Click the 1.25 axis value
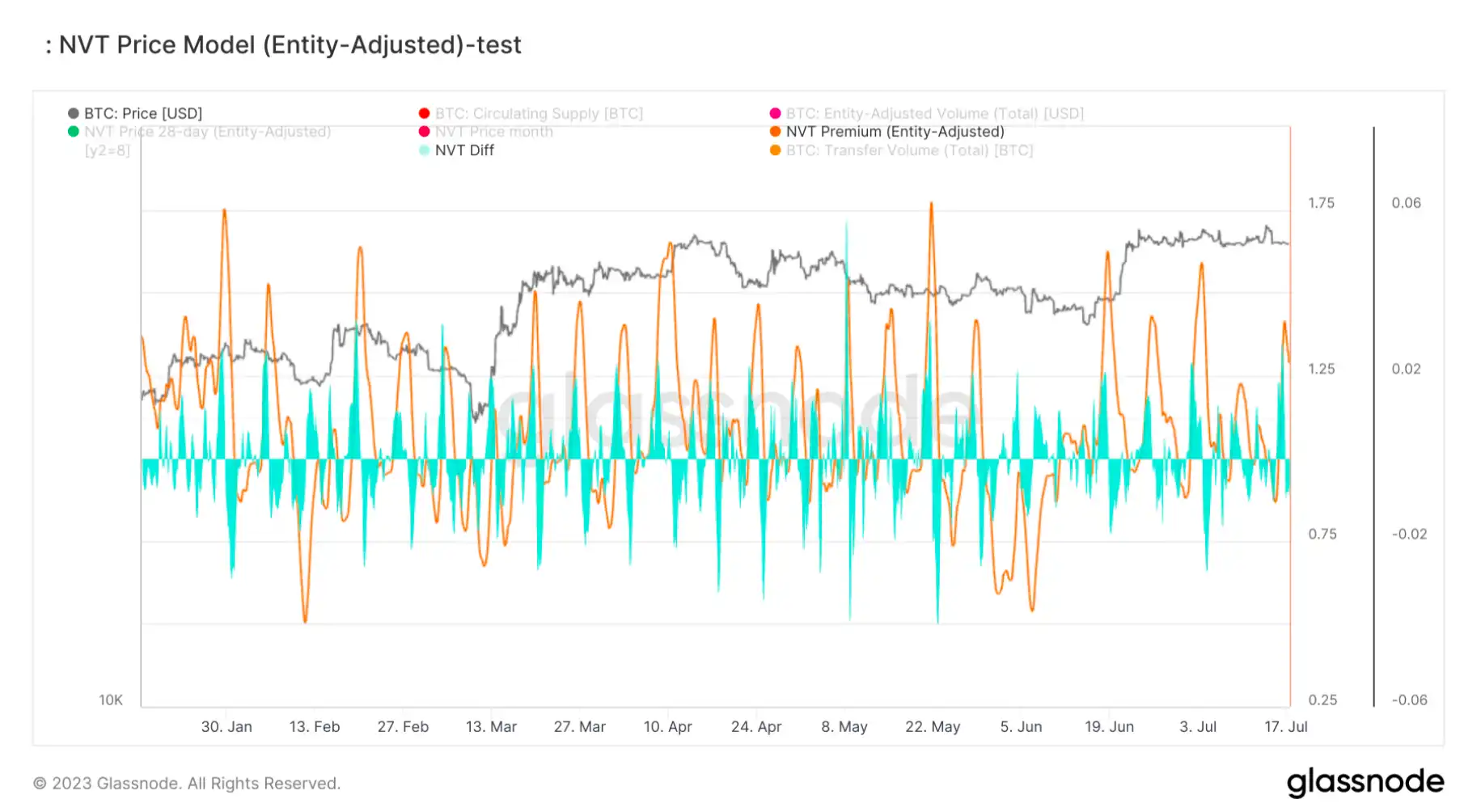1464x812 pixels. [1322, 369]
